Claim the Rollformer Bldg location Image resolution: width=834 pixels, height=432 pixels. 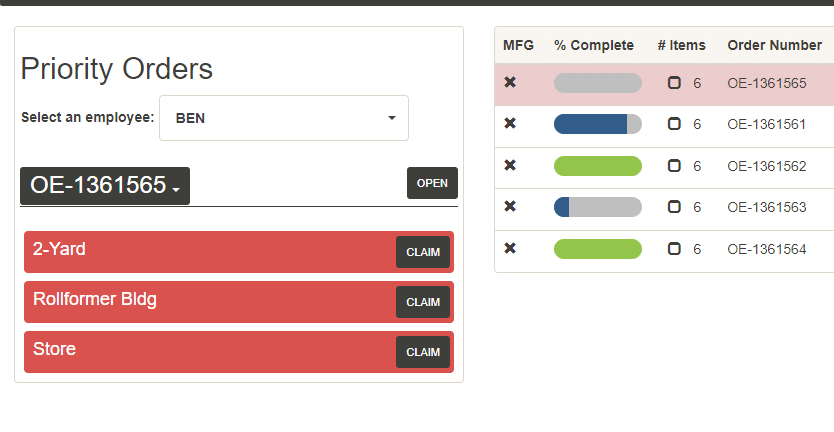click(x=423, y=302)
